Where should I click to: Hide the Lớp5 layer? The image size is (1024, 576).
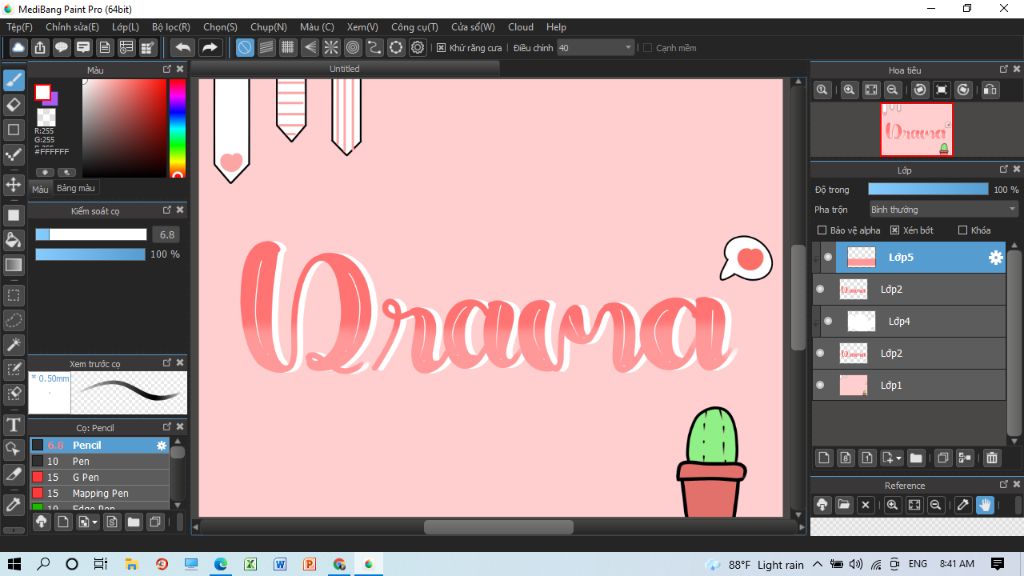coord(827,257)
